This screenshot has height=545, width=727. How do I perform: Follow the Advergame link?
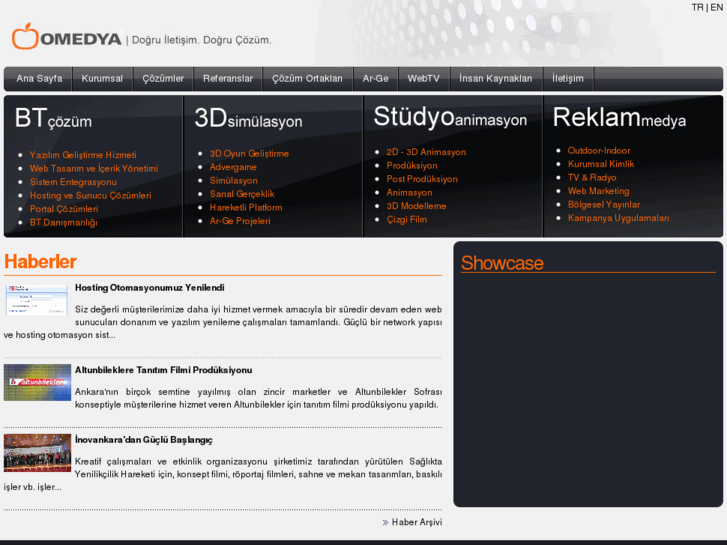[x=233, y=167]
